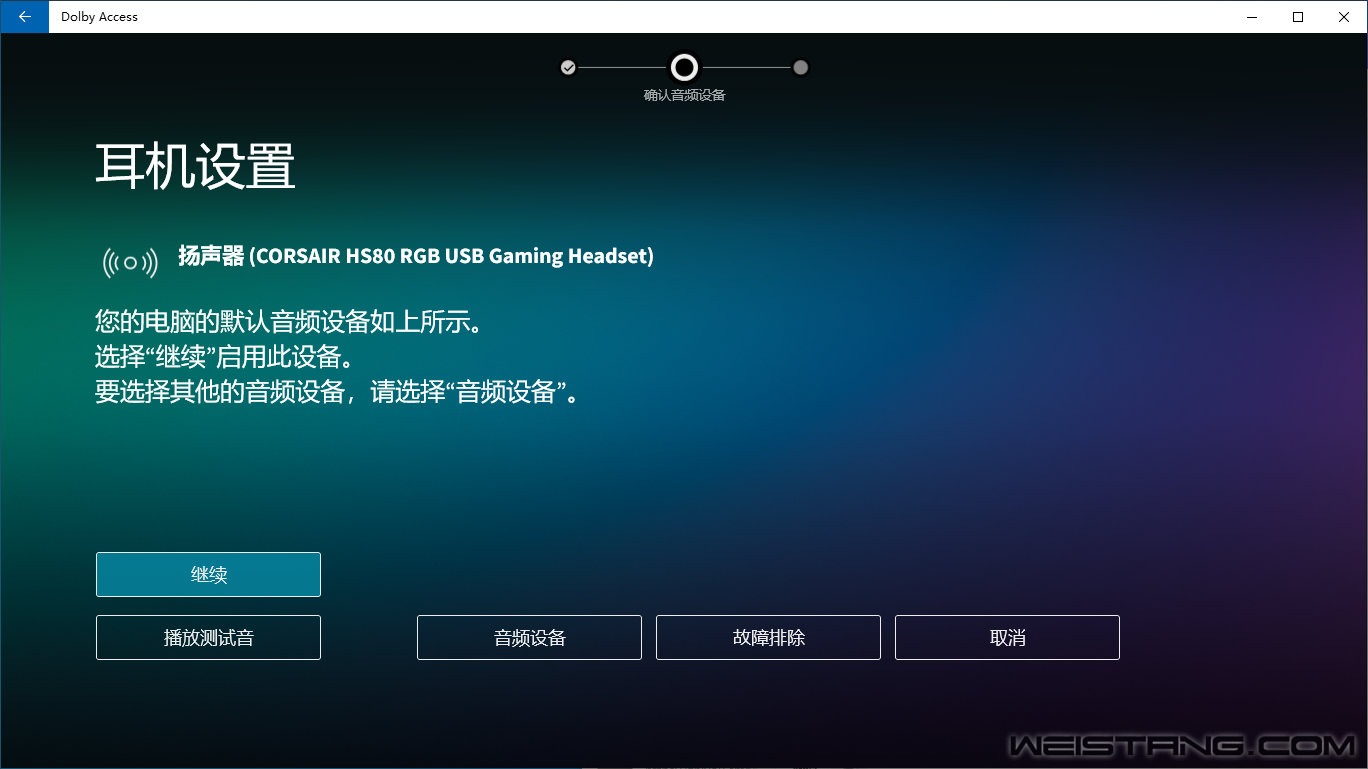
Task: Minimize the Dolby Access window
Action: pos(1252,16)
